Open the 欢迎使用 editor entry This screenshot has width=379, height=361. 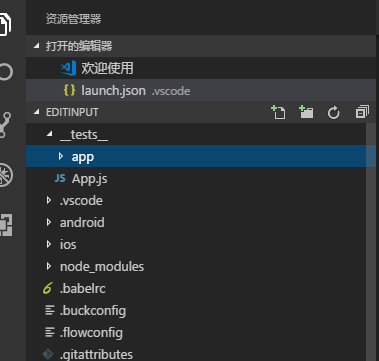(201, 68)
